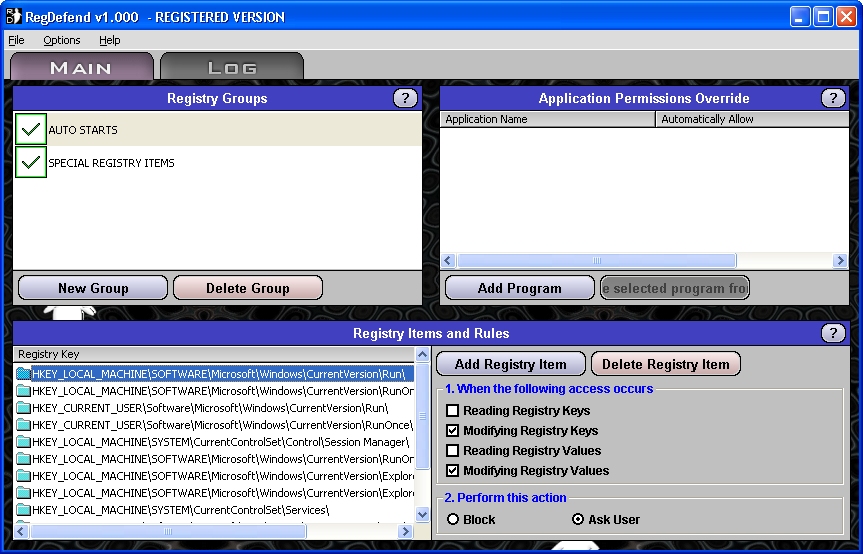Uncheck Modifying Registry Values
The width and height of the screenshot is (863, 554).
pyautogui.click(x=452, y=470)
